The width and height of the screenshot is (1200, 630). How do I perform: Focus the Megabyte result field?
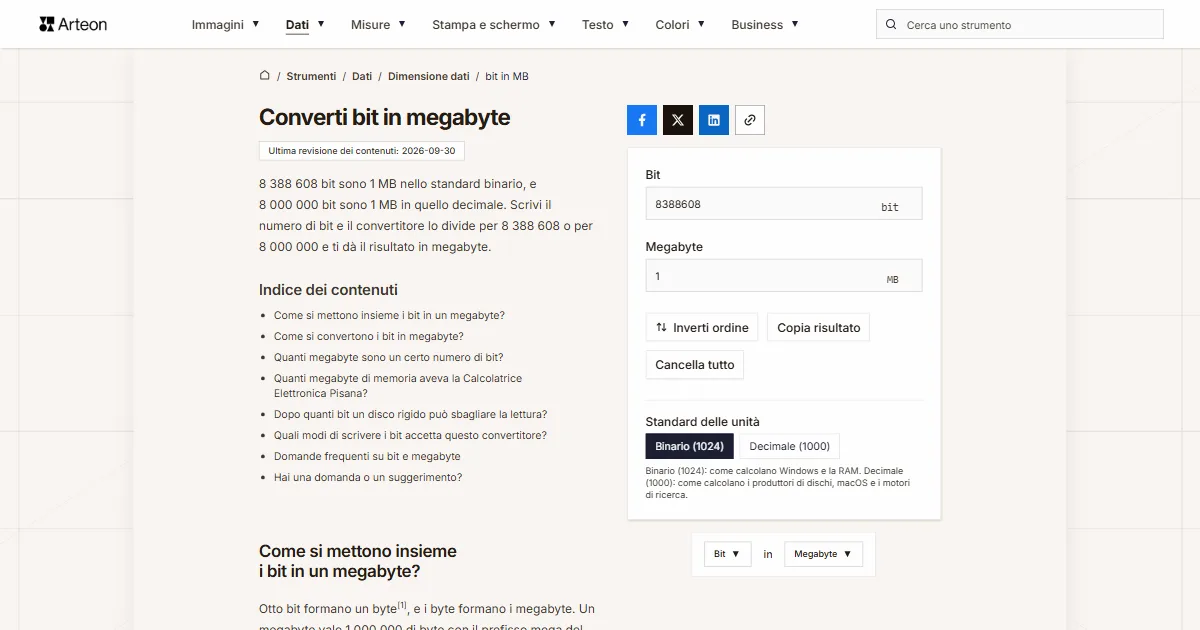click(784, 276)
